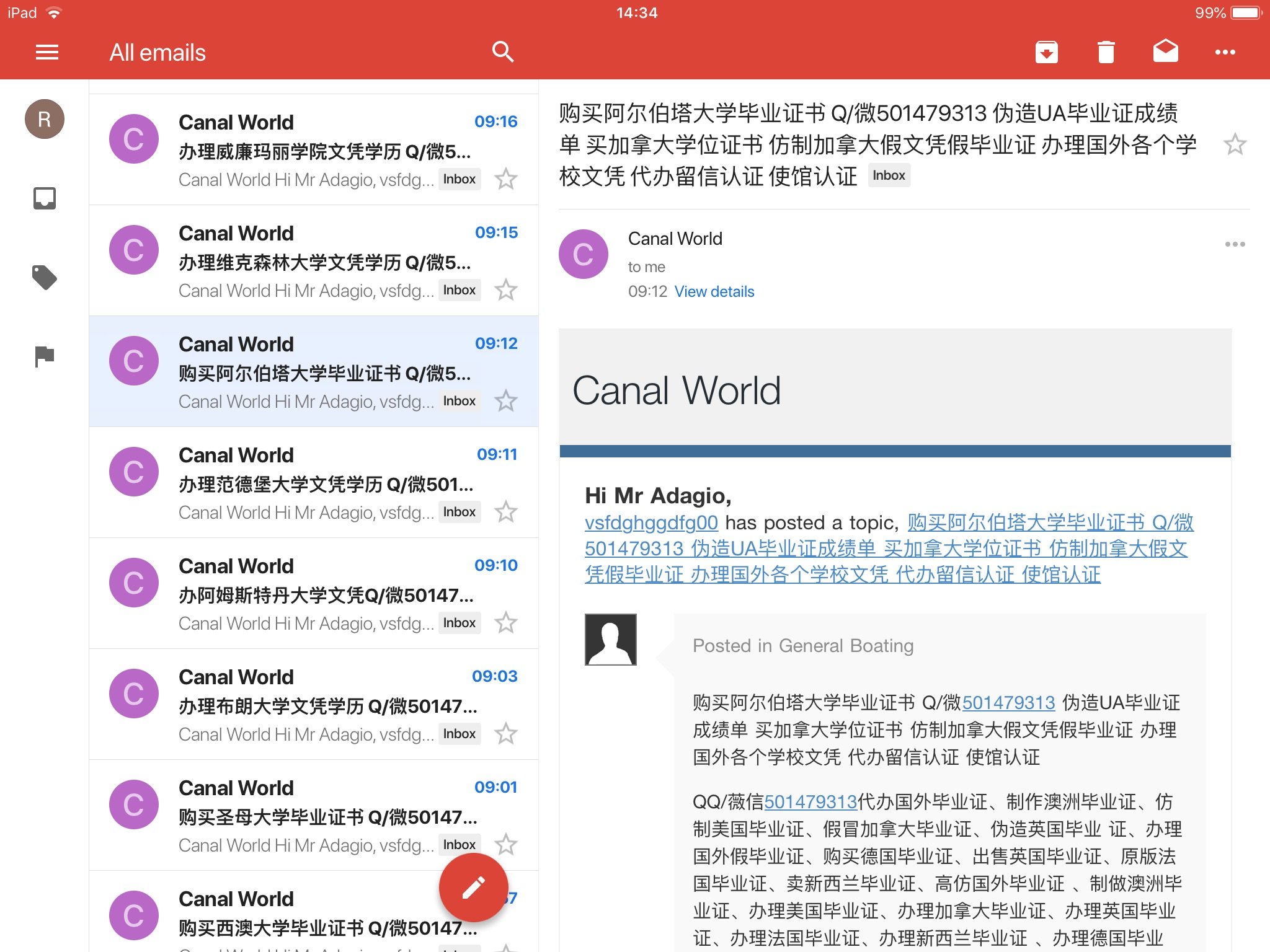Open 办理布朗大学文凭学历 email
The image size is (1270, 952).
pos(314,704)
